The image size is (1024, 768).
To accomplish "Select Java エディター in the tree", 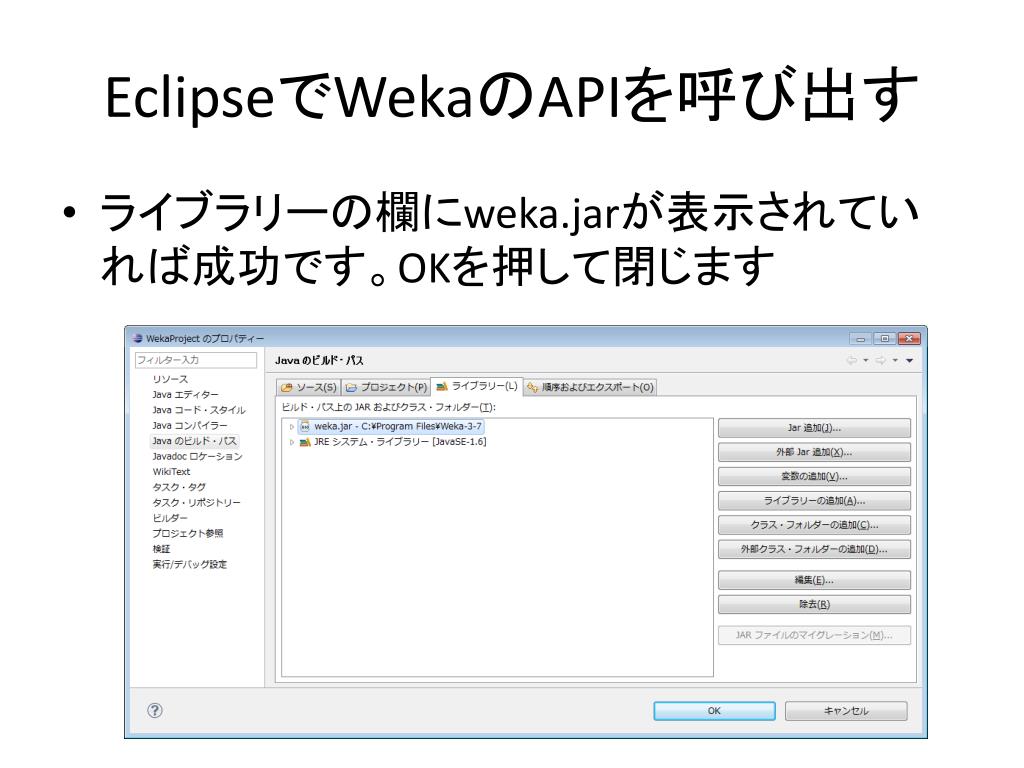I will pos(185,395).
